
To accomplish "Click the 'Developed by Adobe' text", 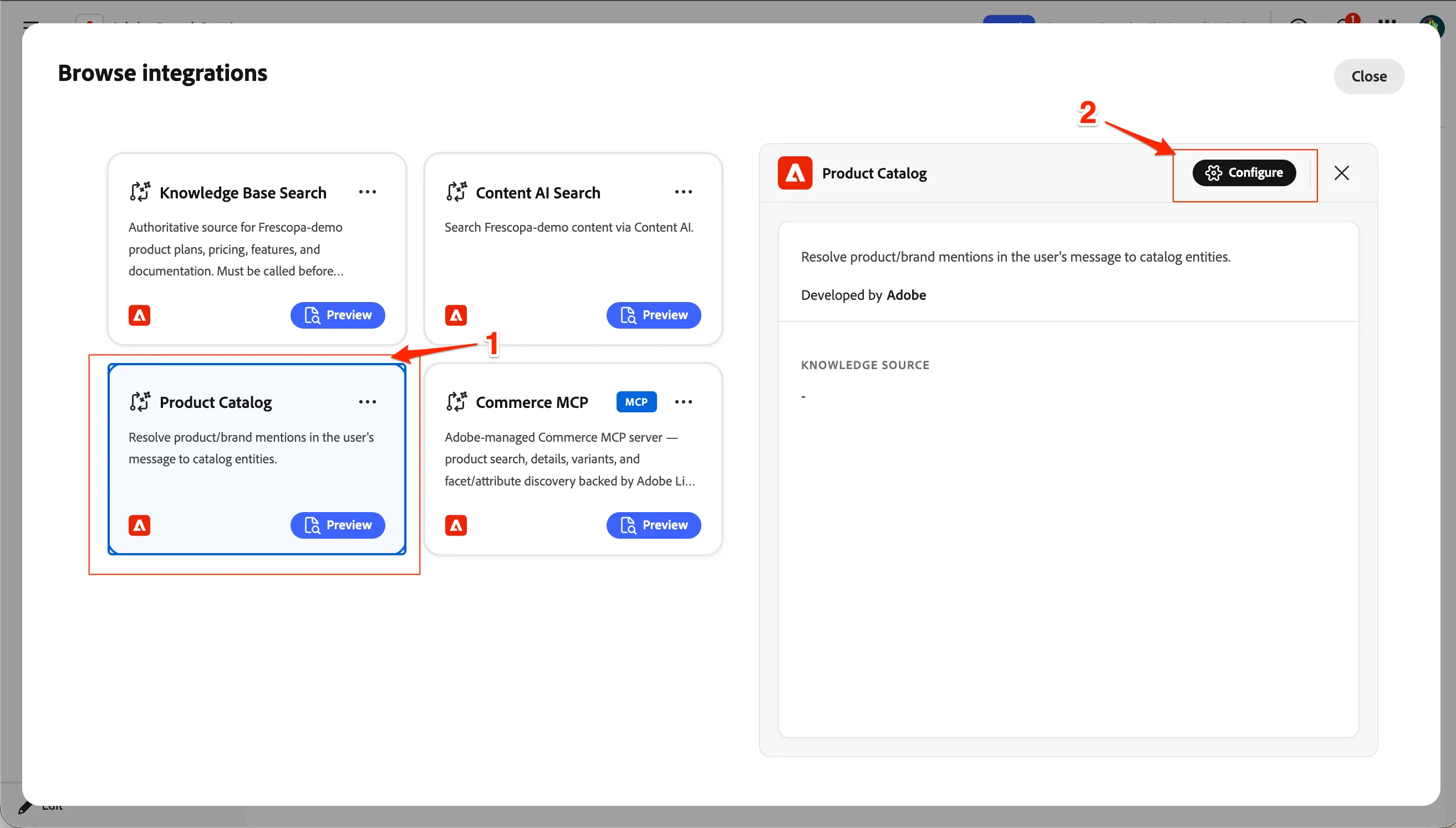I will click(x=863, y=295).
